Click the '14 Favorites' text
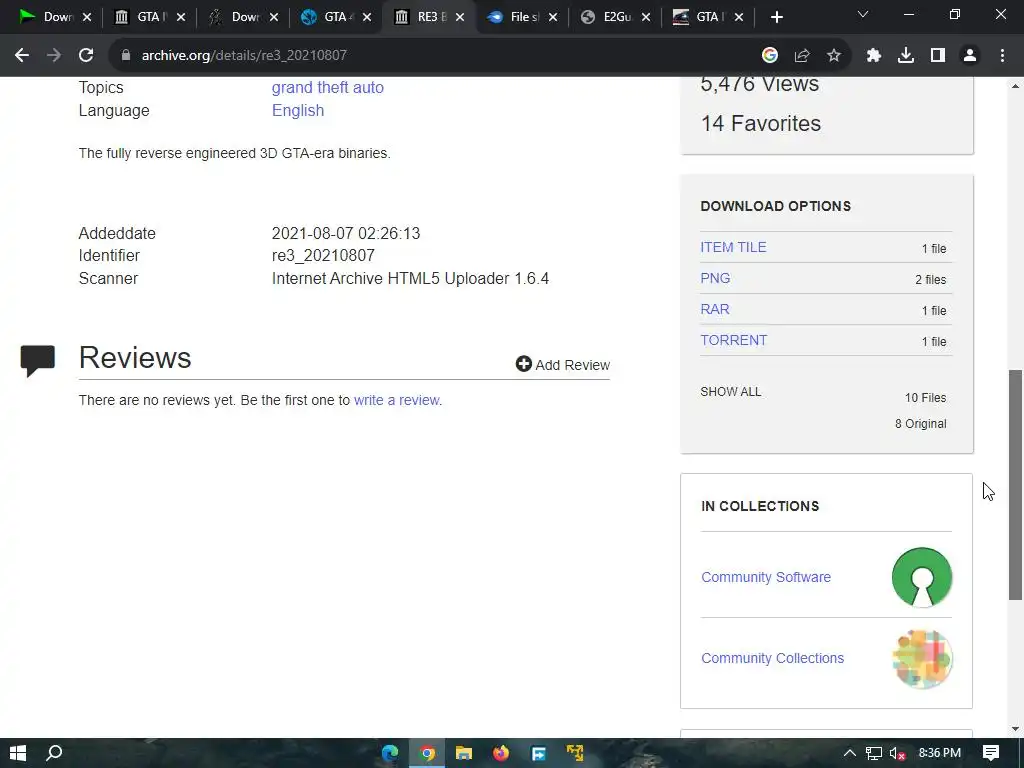 click(761, 123)
